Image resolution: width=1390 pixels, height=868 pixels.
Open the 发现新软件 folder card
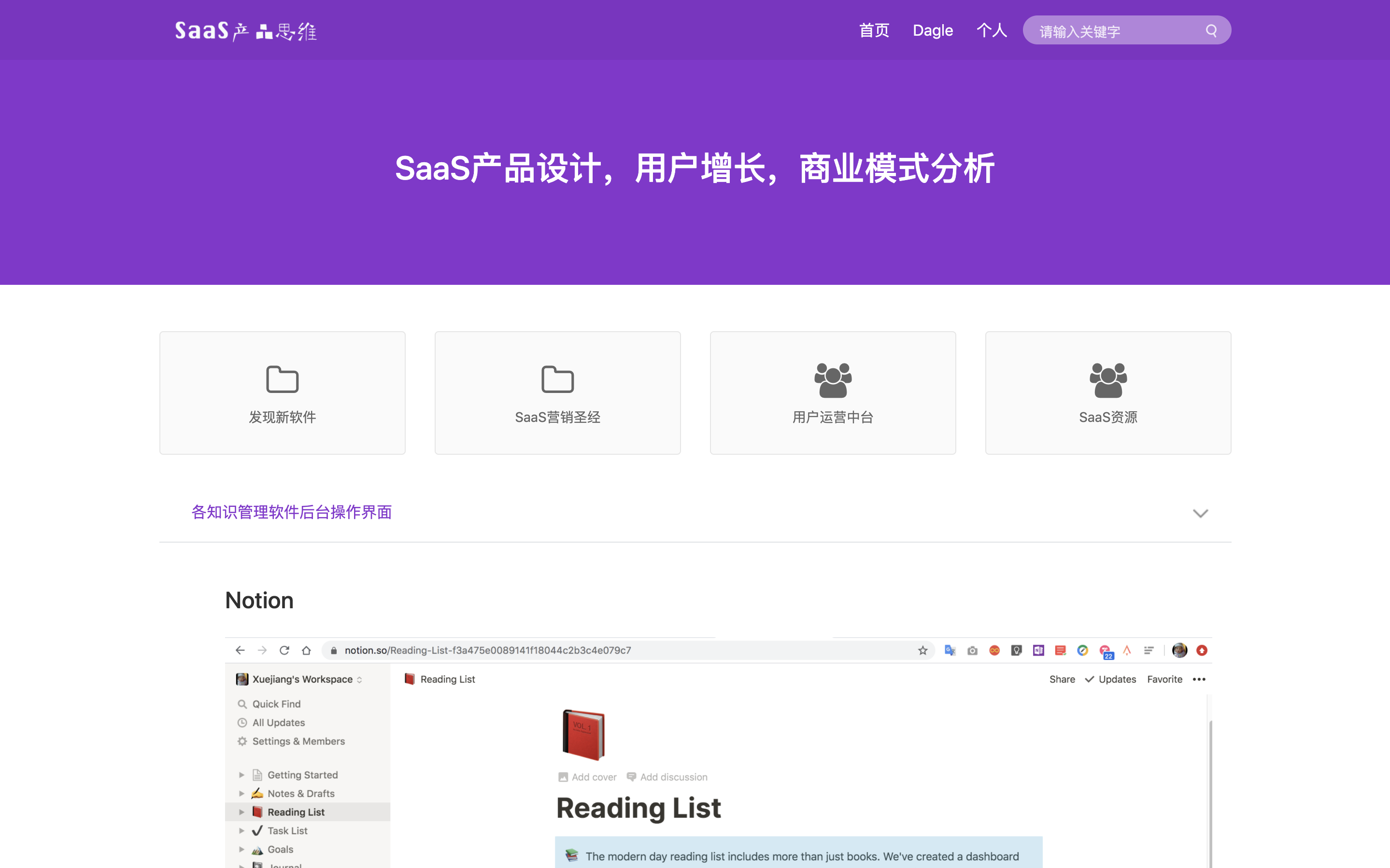coord(282,392)
